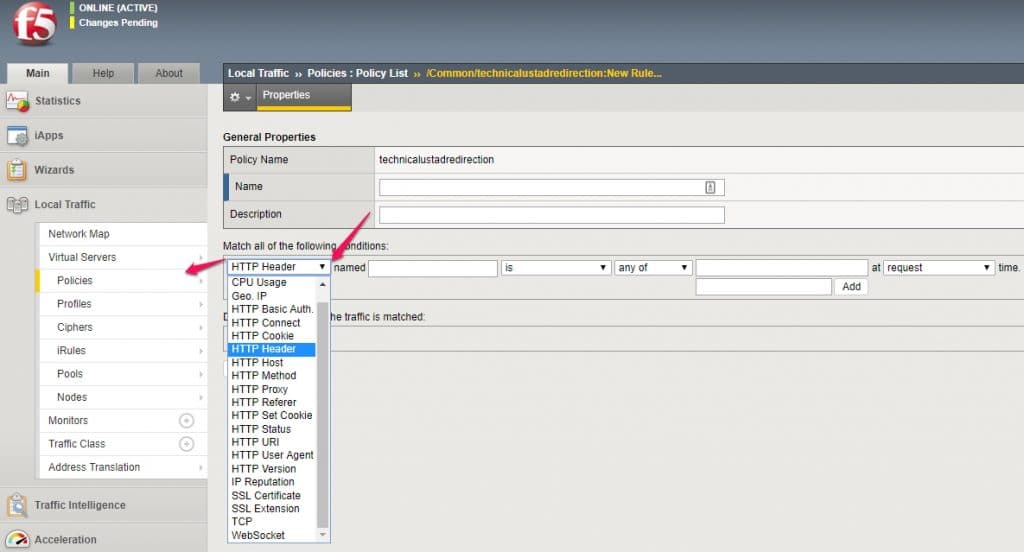Open the 'is' condition dropdown
The height and width of the screenshot is (552, 1024).
click(x=556, y=268)
